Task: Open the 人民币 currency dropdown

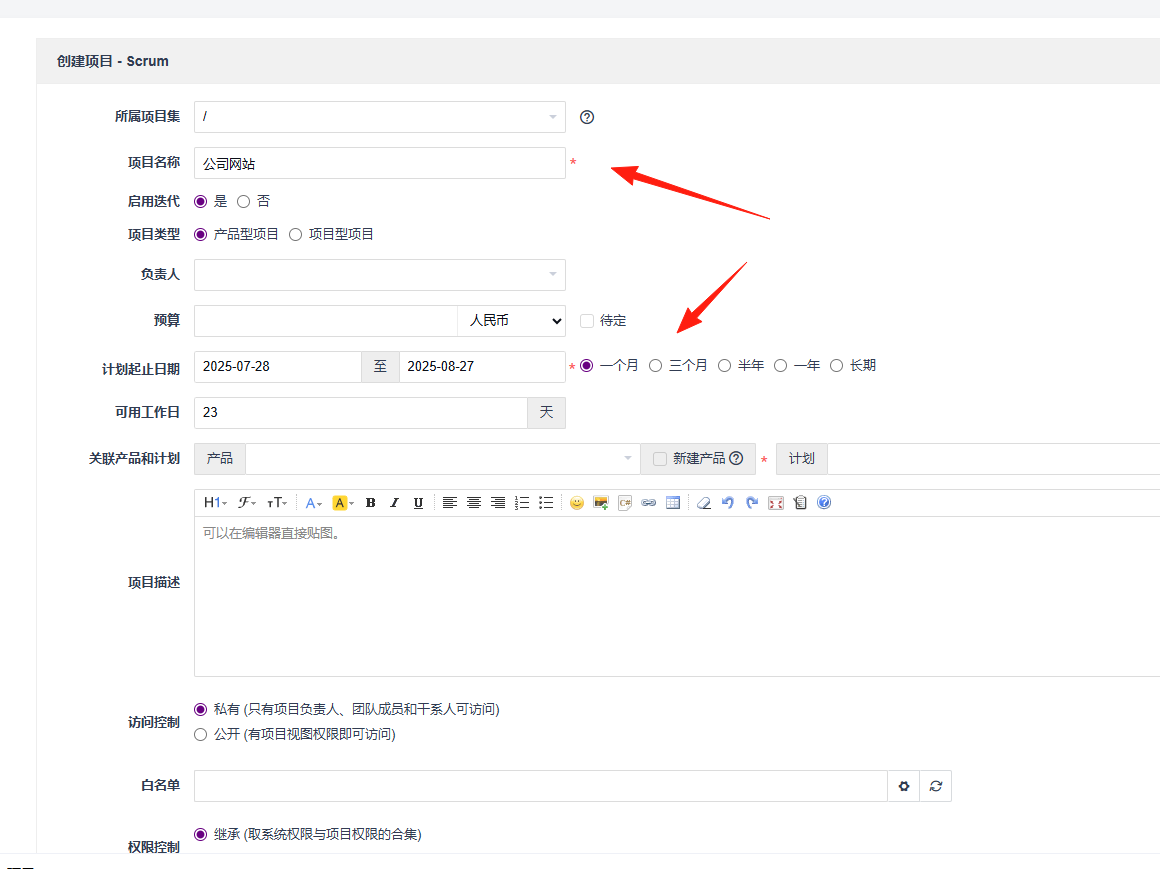Action: pyautogui.click(x=512, y=321)
